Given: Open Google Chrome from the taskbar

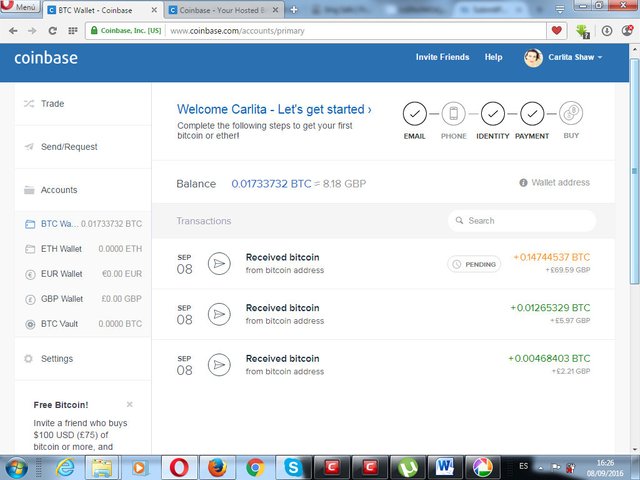Looking at the screenshot, I should 255,468.
